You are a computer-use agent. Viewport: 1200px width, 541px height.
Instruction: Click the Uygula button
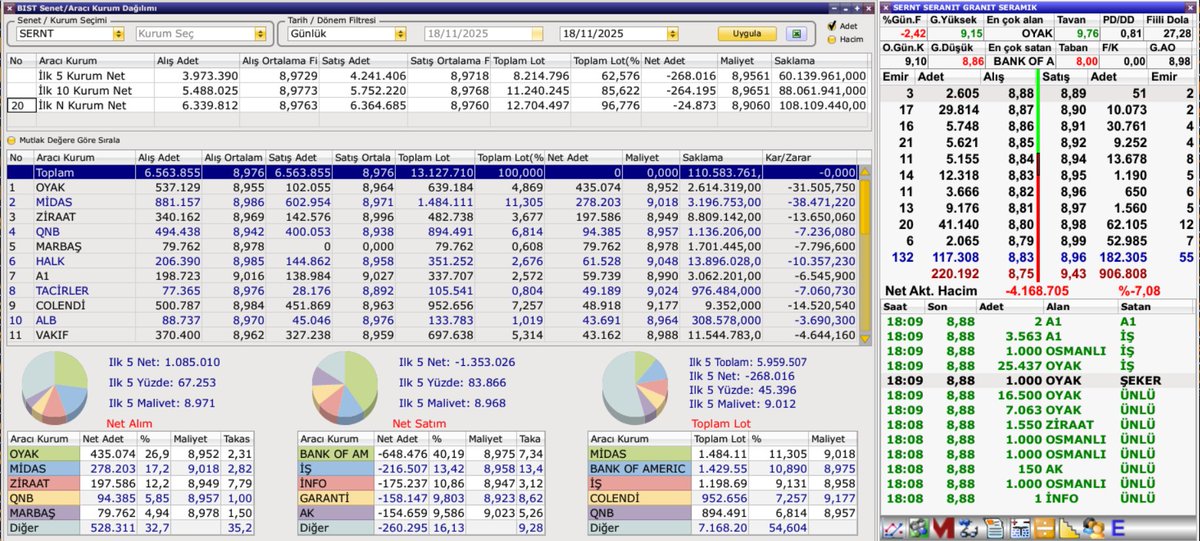pos(747,33)
